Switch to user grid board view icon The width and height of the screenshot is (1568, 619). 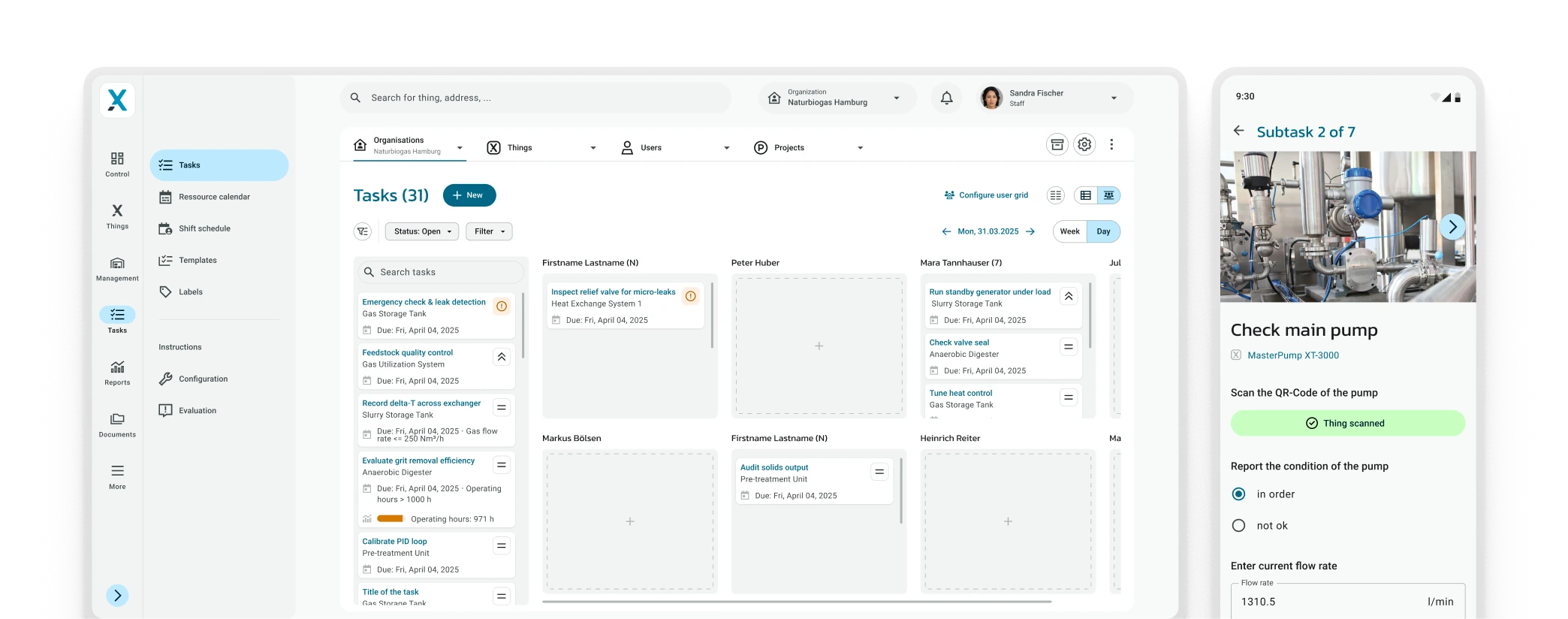1108,195
